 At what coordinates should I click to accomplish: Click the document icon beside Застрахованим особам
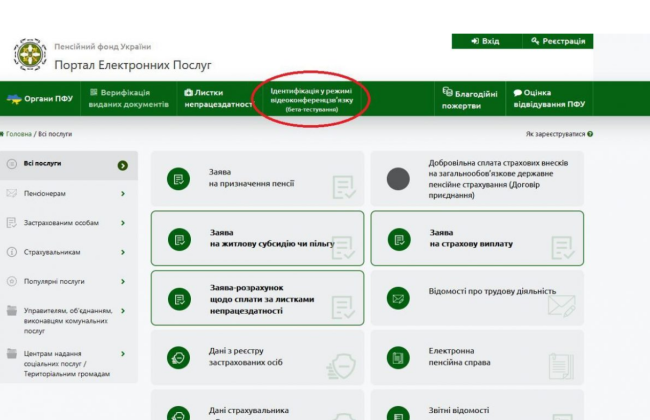[x=12, y=223]
